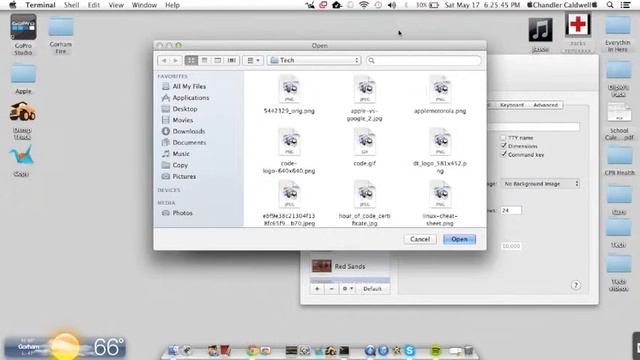The height and width of the screenshot is (360, 640).
Task: Toggle Command key checkbox in Terminal preferences
Action: coord(503,155)
